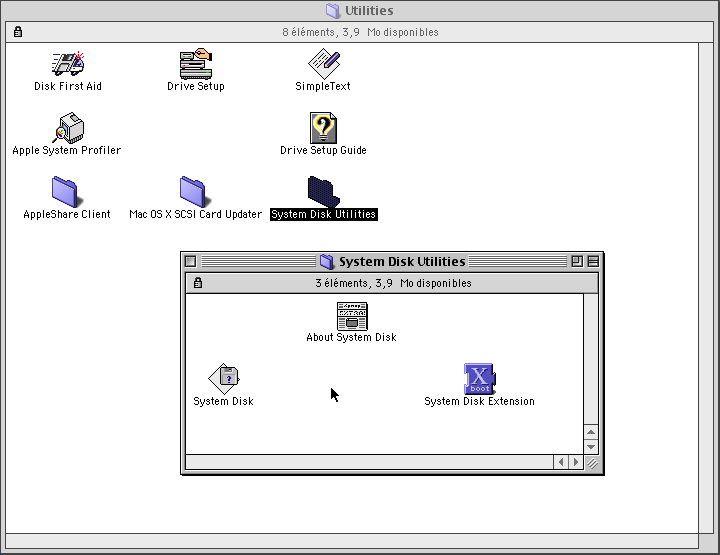Click the folder proxy icon in System Disk Utilities title bar
The width and height of the screenshot is (720, 555).
click(327, 262)
